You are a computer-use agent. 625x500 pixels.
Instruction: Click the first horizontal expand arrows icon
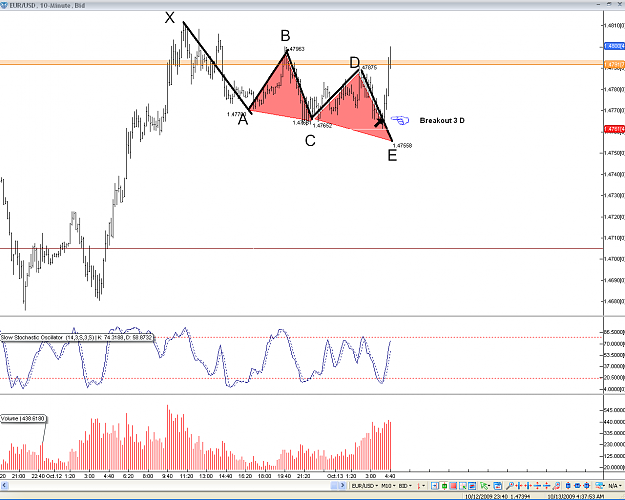point(519,486)
